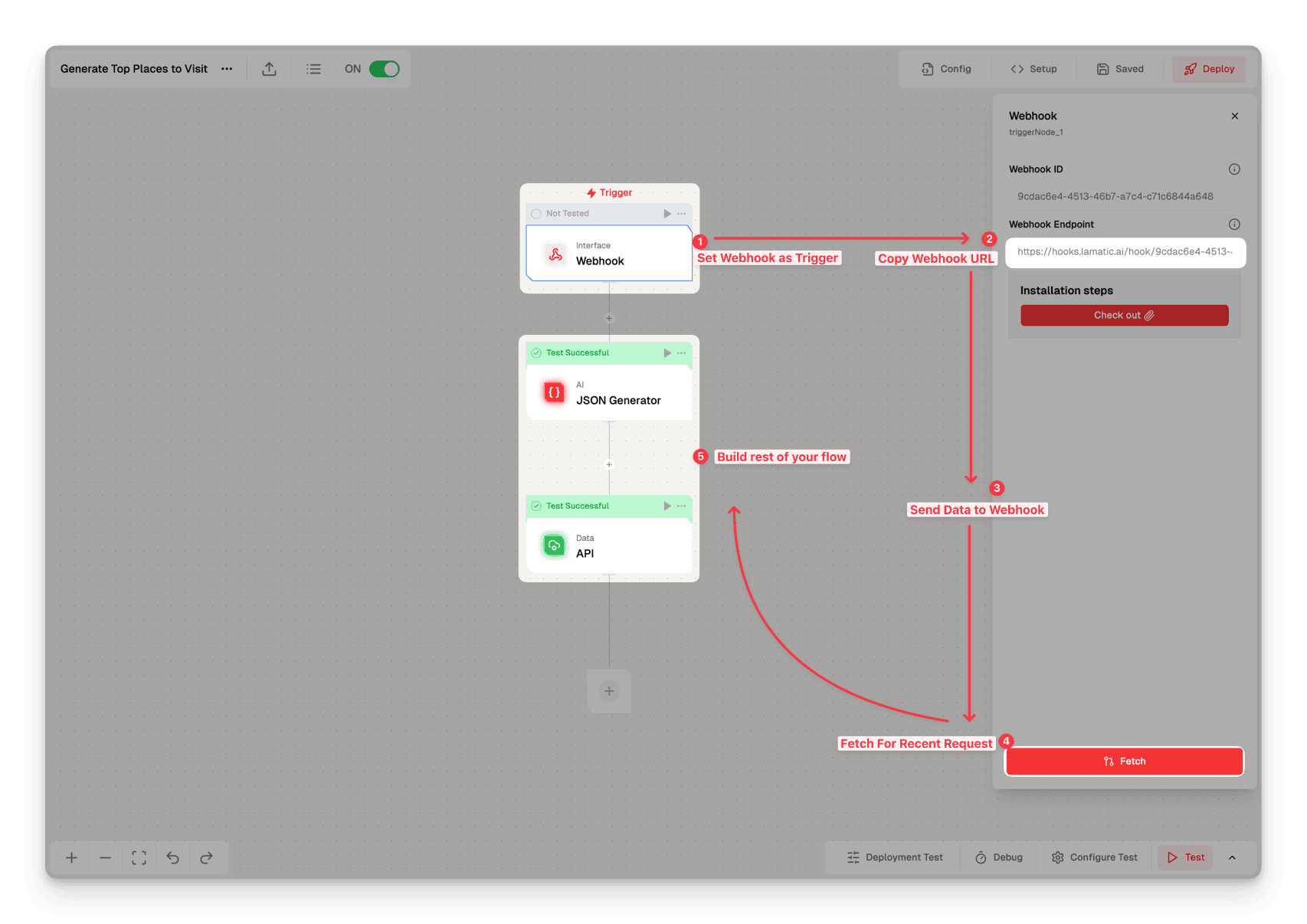Click the share/export upload icon

[269, 69]
